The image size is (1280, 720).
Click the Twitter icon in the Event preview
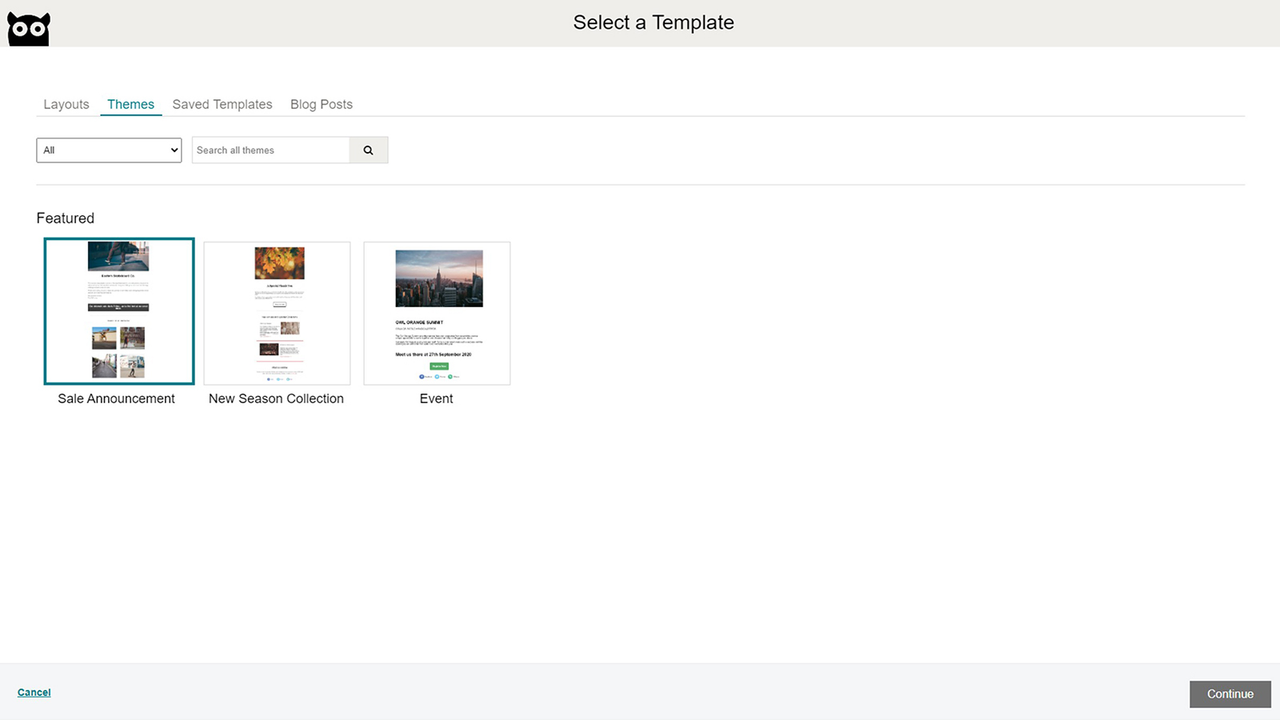tap(437, 377)
